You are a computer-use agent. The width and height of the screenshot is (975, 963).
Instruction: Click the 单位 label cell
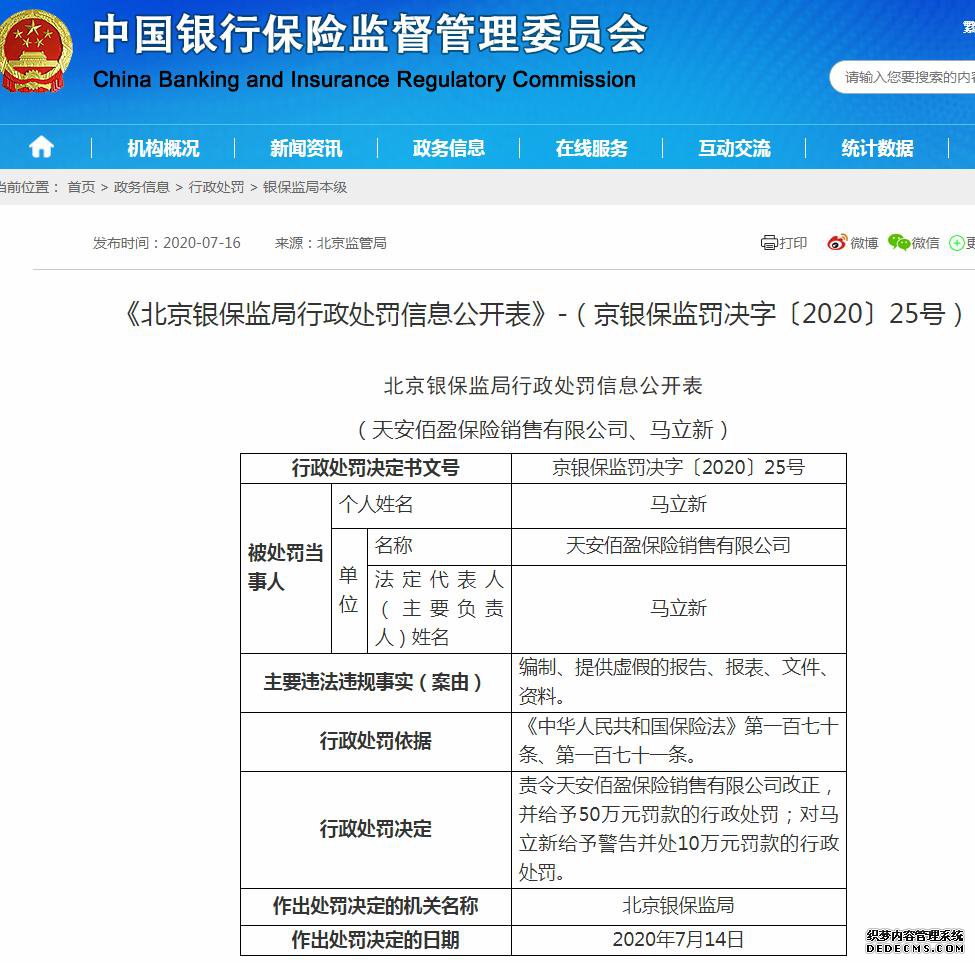[x=349, y=591]
